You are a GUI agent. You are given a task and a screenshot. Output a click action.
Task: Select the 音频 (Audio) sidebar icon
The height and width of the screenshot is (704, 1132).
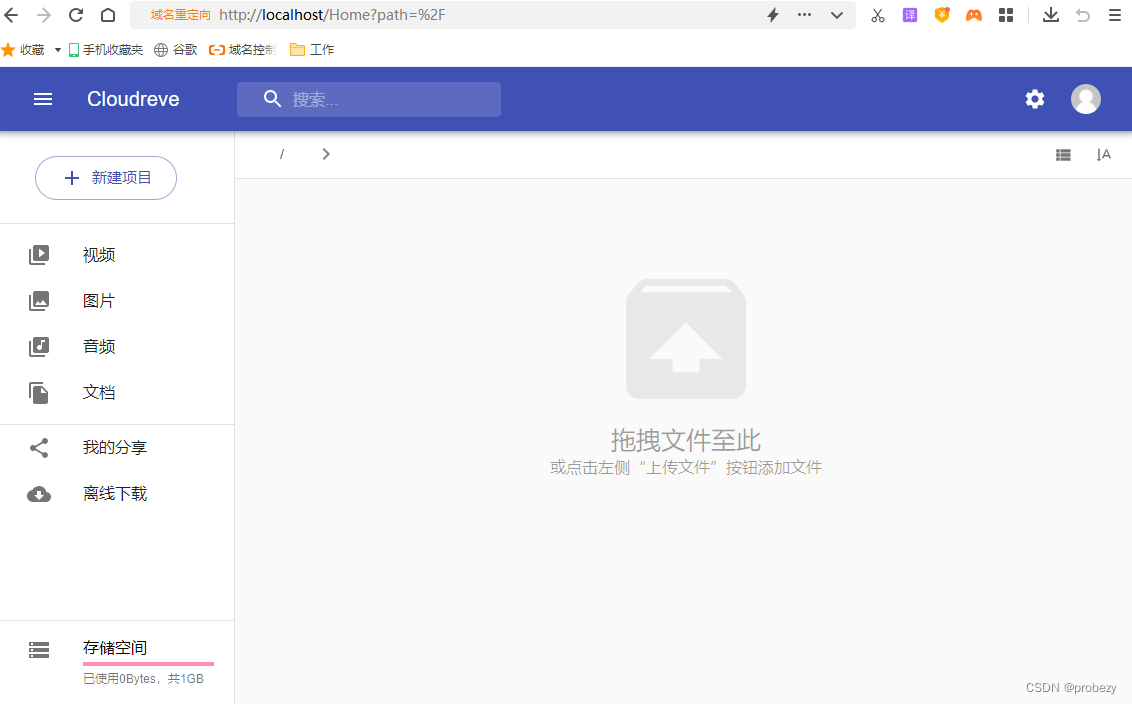38,346
